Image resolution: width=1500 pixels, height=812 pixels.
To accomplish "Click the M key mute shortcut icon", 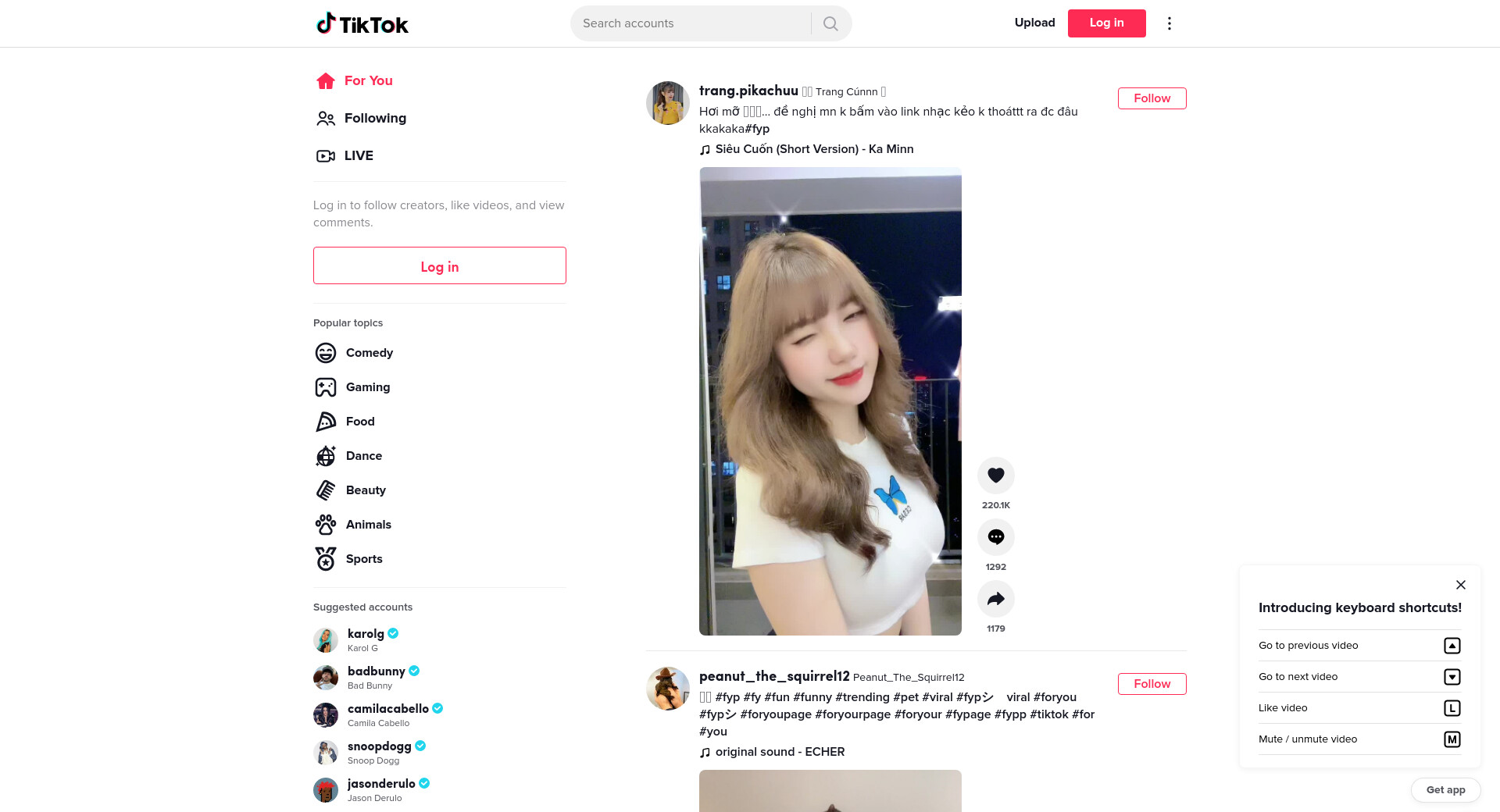I will click(1452, 739).
